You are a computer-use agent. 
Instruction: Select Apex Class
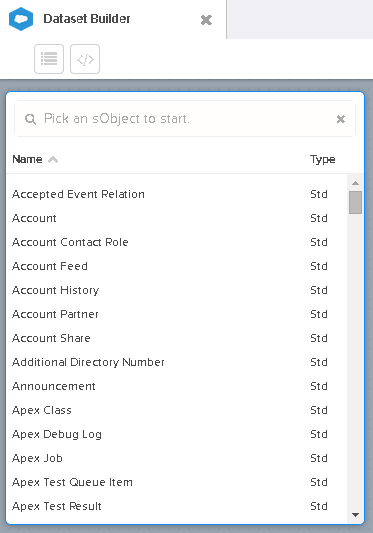(176, 410)
